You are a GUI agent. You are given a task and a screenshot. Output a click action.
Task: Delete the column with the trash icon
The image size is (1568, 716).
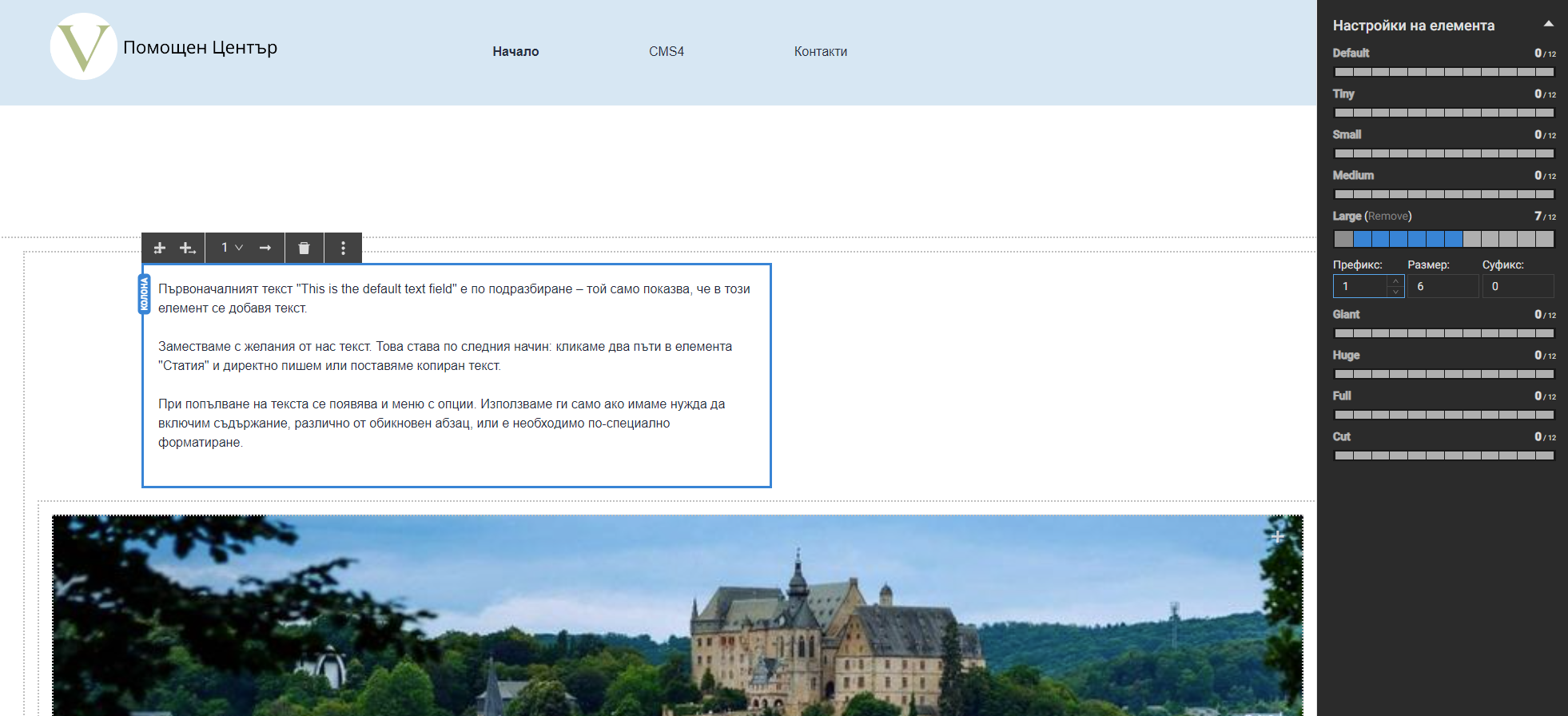point(304,249)
